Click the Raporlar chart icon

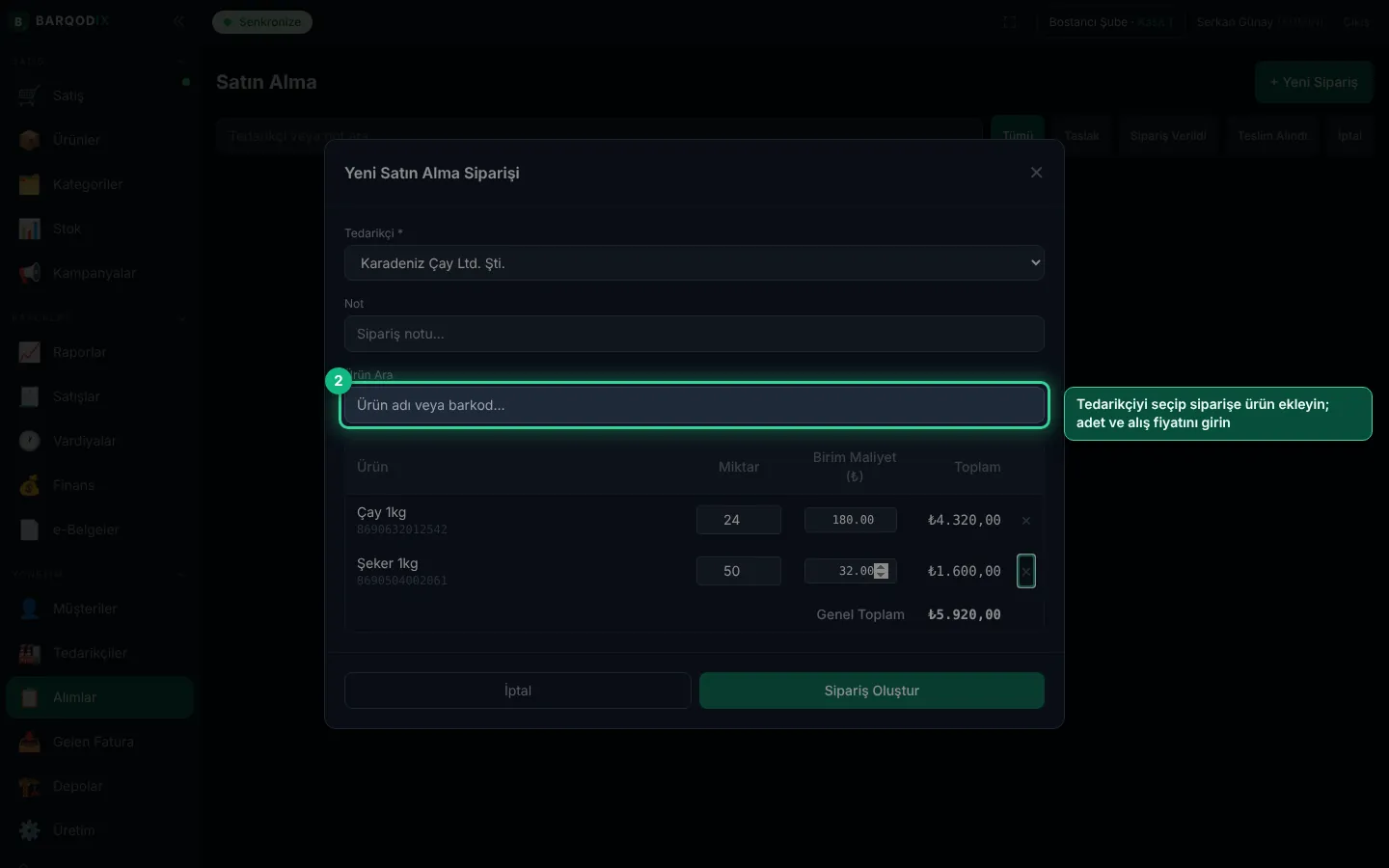click(x=30, y=352)
